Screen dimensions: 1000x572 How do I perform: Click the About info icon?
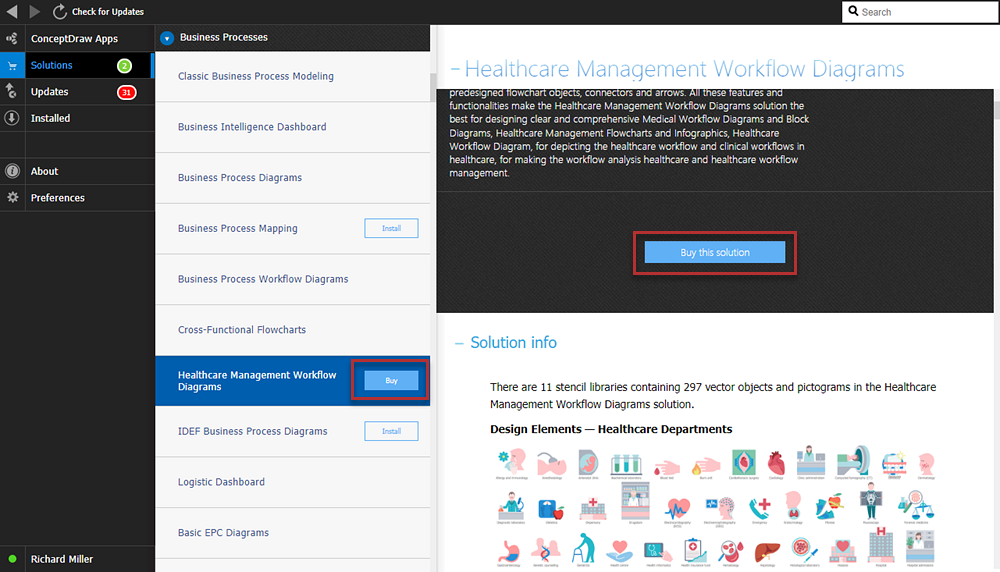[x=12, y=171]
